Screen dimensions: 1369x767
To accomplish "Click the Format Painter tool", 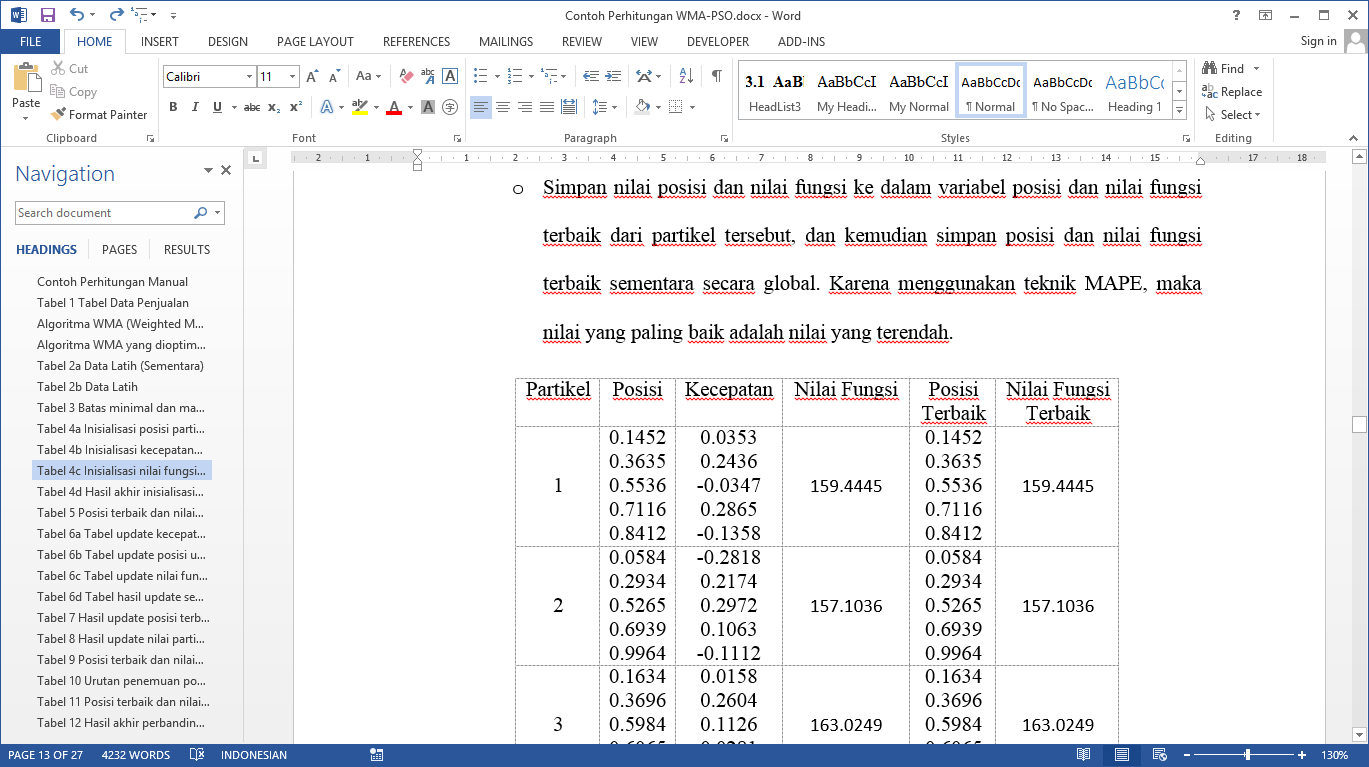I will (99, 115).
